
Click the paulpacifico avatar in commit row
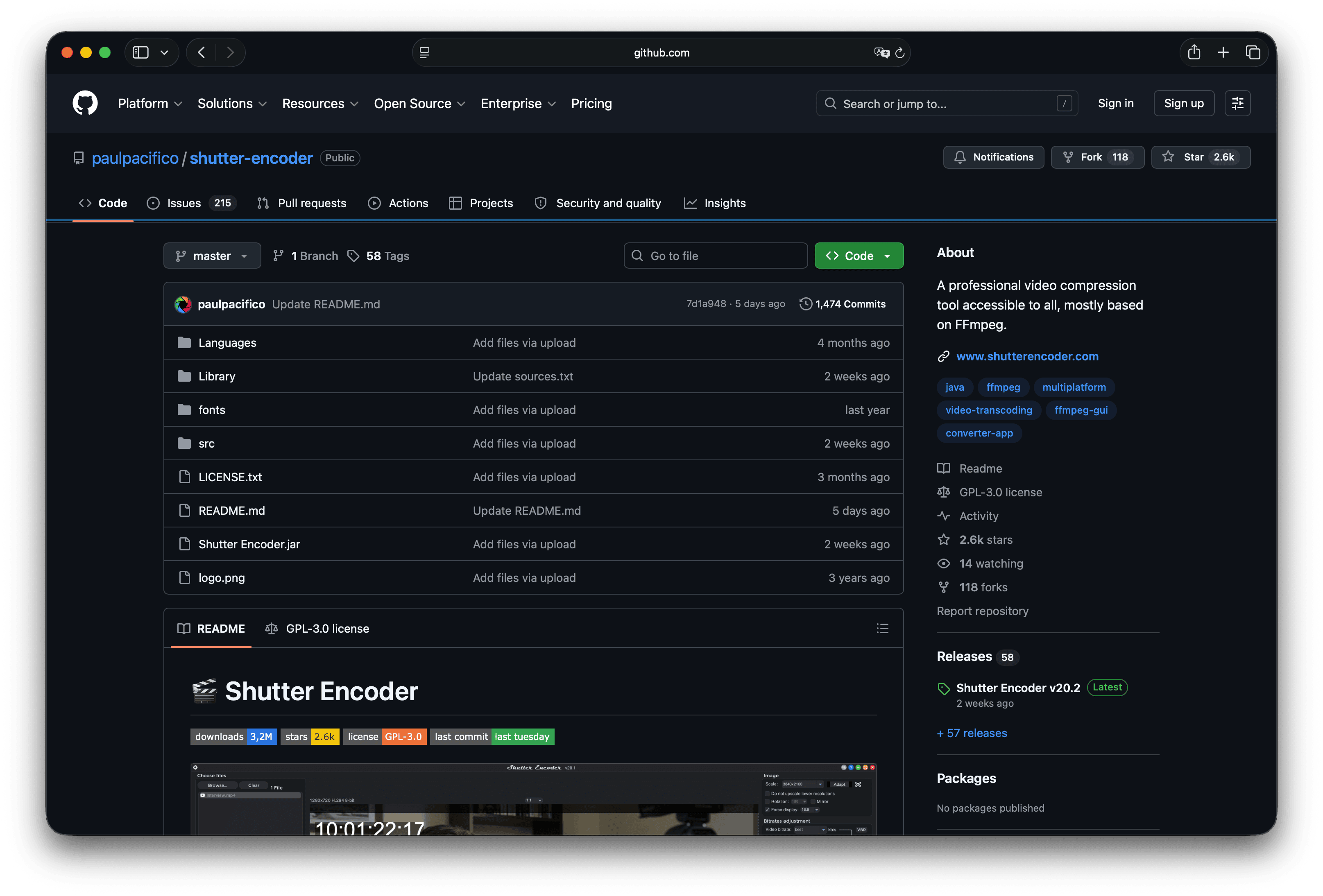click(x=183, y=305)
